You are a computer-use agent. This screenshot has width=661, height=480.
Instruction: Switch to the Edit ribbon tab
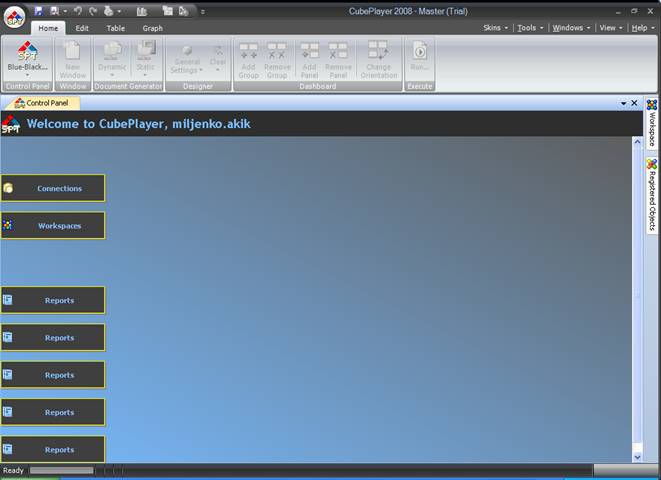click(82, 28)
